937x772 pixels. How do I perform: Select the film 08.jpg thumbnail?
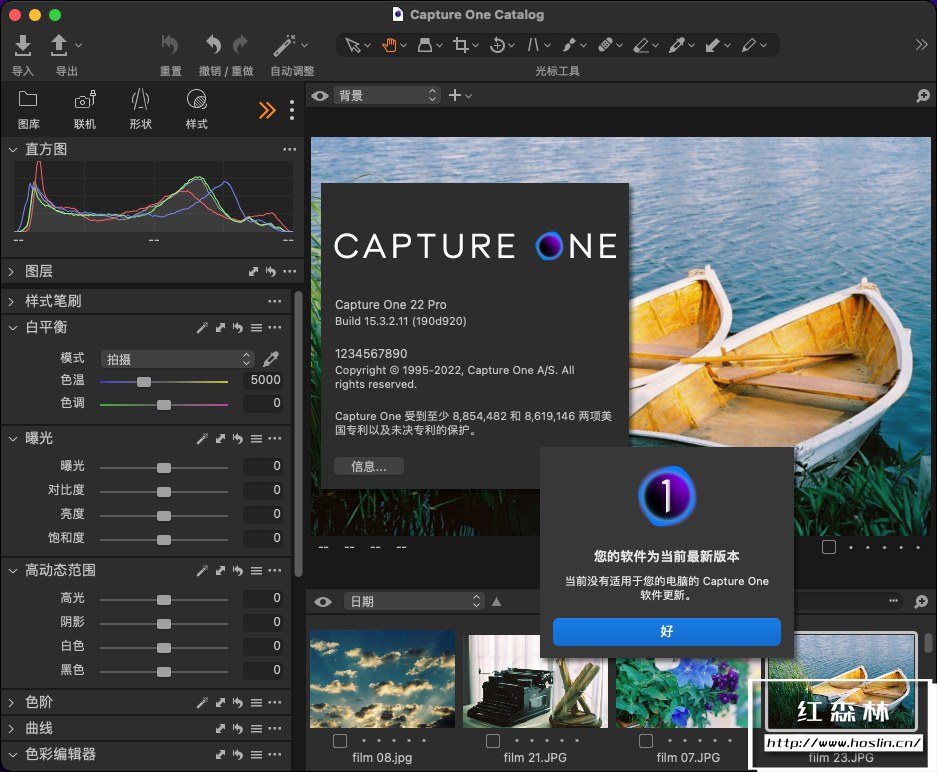382,678
